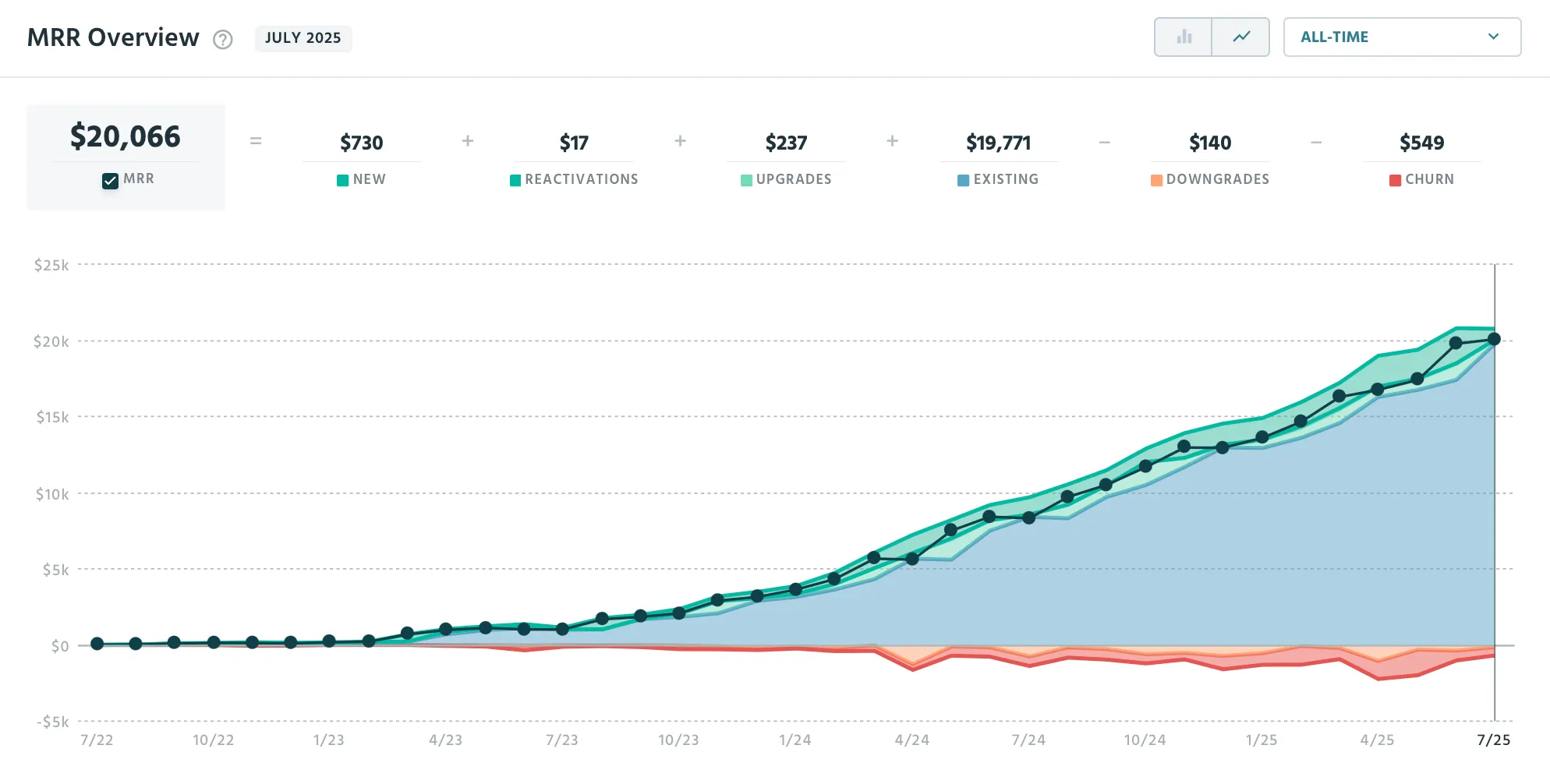This screenshot has width=1550, height=784.
Task: Toggle Reactivations series legend square
Action: [x=515, y=181]
